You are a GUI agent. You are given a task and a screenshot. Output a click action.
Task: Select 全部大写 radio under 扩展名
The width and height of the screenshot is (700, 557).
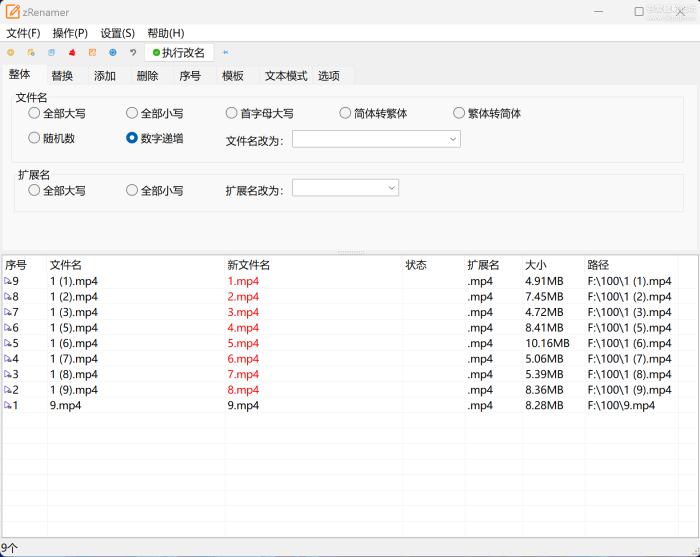click(34, 191)
